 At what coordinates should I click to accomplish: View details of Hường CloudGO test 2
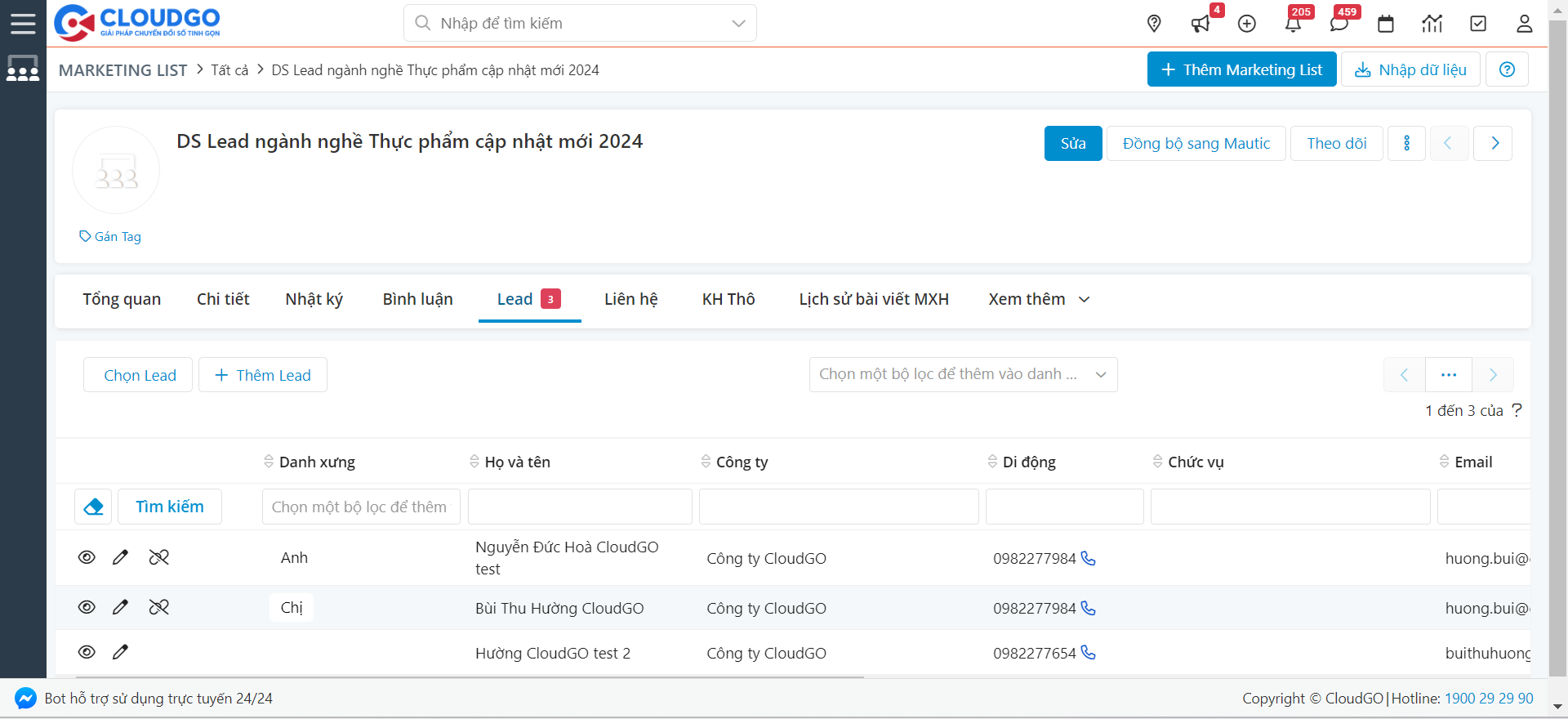point(87,652)
